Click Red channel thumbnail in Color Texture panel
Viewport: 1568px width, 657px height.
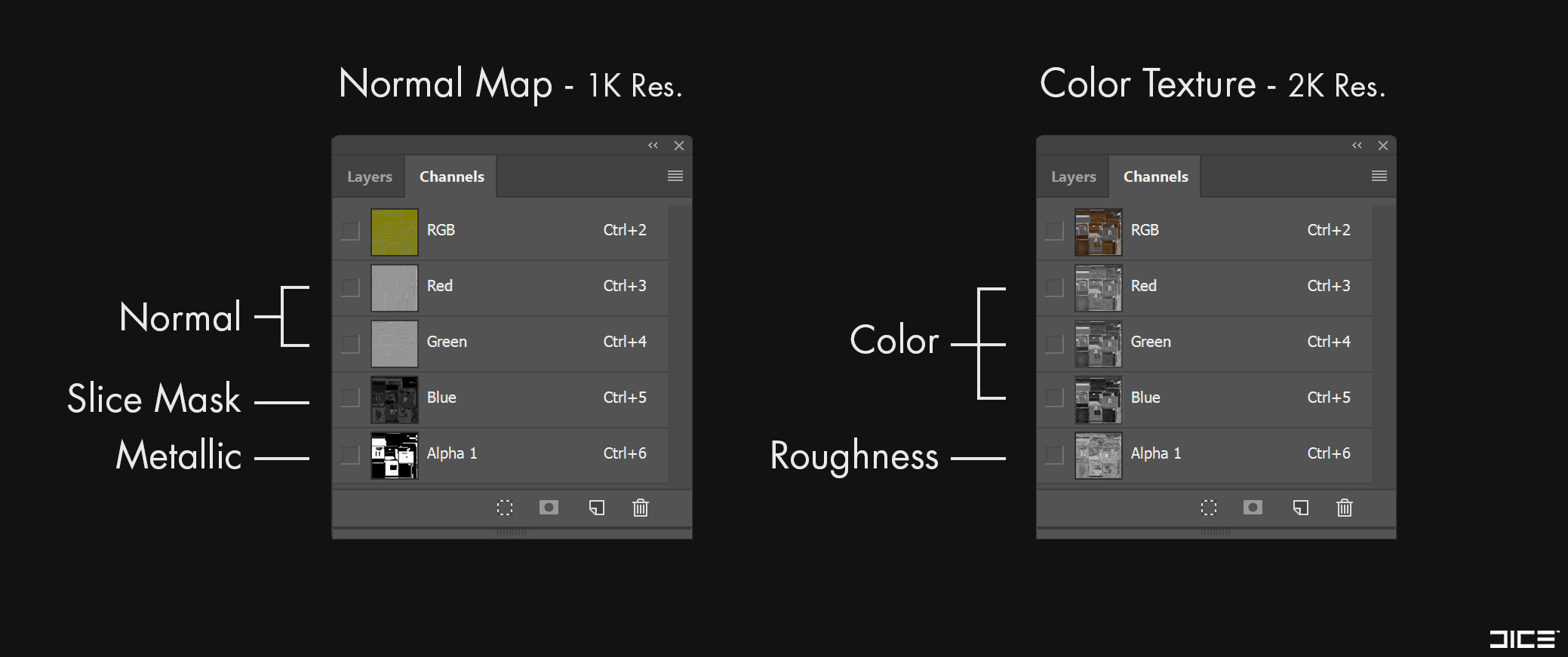coord(1099,287)
